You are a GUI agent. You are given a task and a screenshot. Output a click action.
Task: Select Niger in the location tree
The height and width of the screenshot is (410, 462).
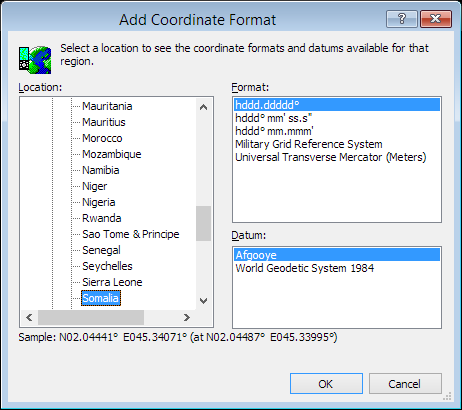(95, 186)
